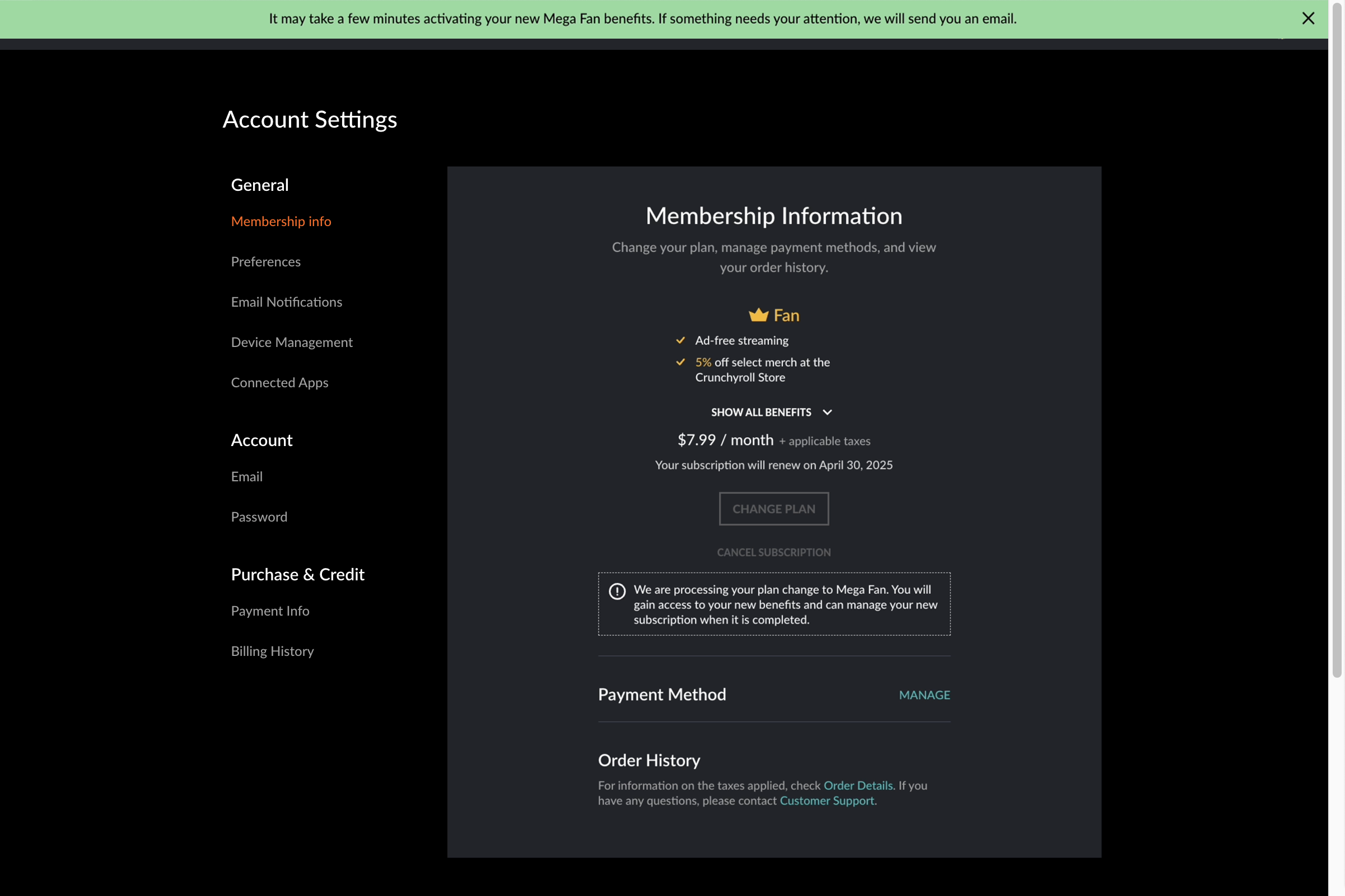Open Device Management

click(x=292, y=342)
